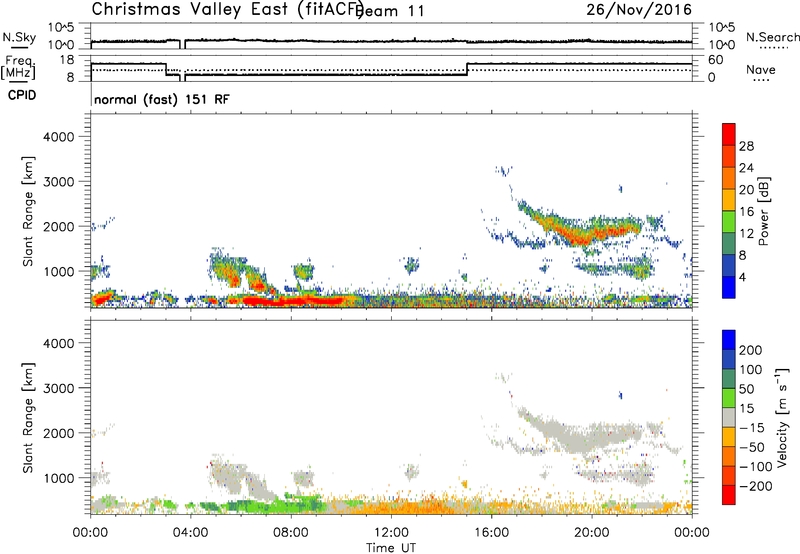Click the velocity value '-100' on color bar
Image resolution: width=800 pixels, height=554 pixels.
pyautogui.click(x=755, y=466)
